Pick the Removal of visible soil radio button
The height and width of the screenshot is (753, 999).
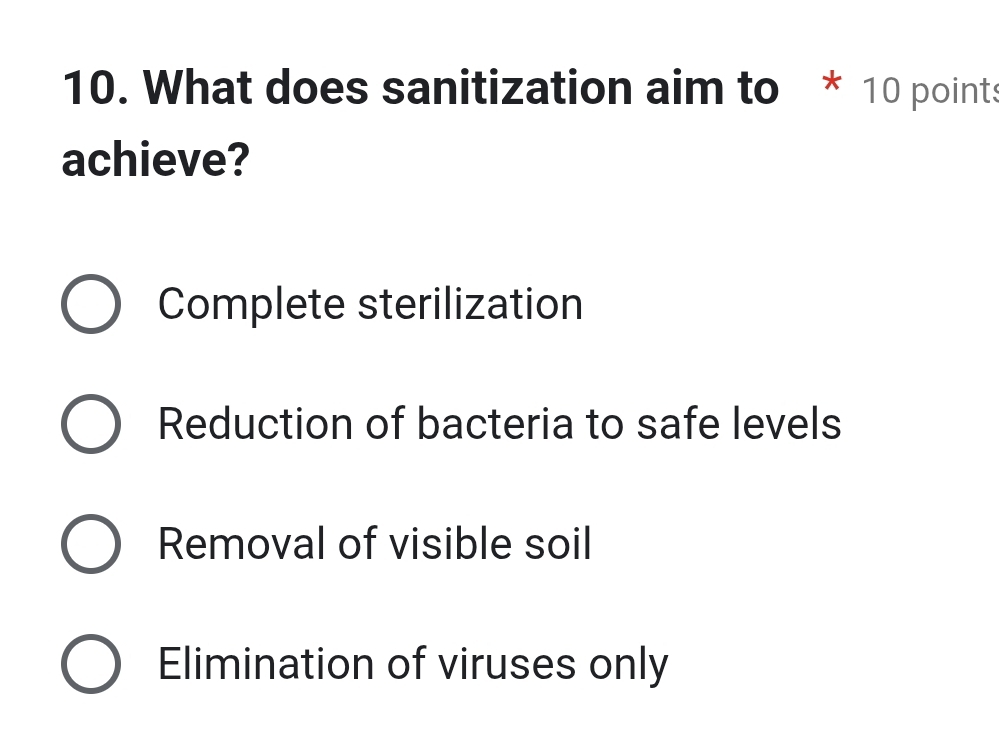91,543
